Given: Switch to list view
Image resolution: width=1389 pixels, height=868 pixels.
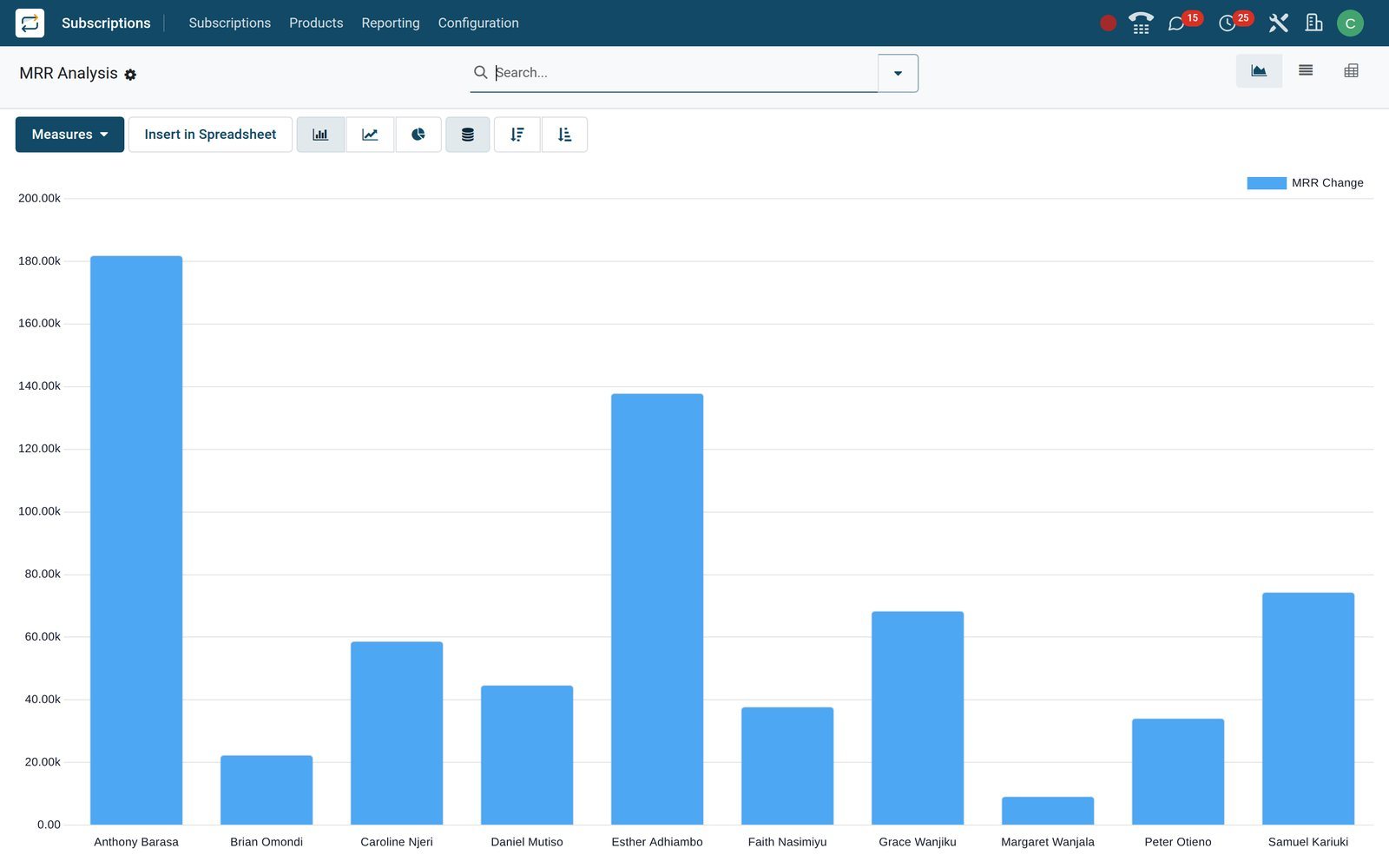Looking at the screenshot, I should [1306, 71].
